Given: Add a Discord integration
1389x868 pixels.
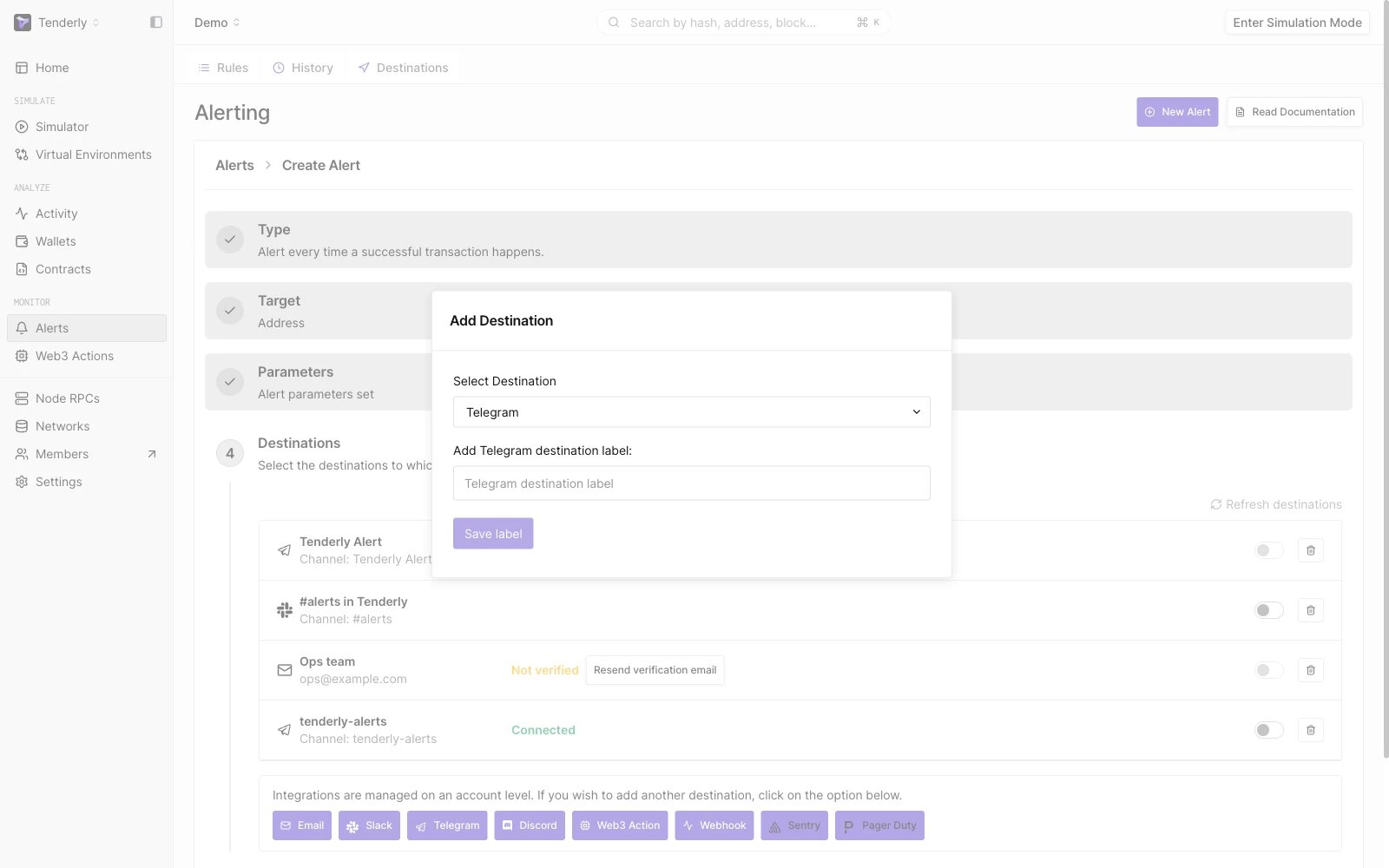Looking at the screenshot, I should click(530, 825).
